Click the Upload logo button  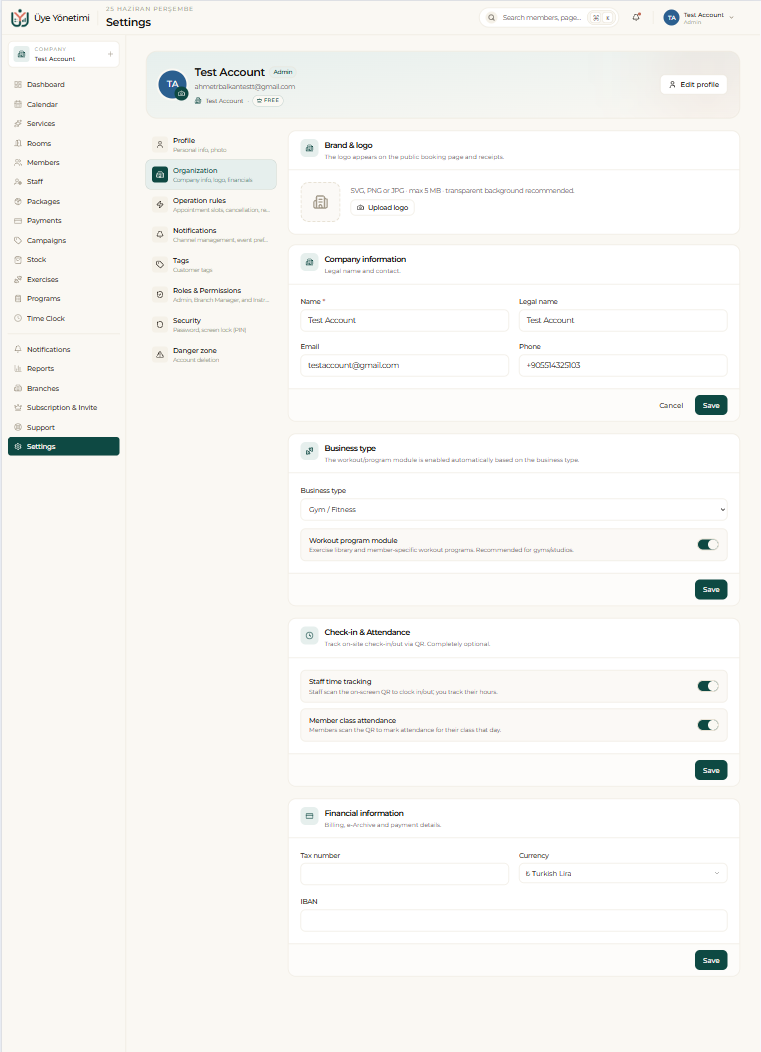383,207
